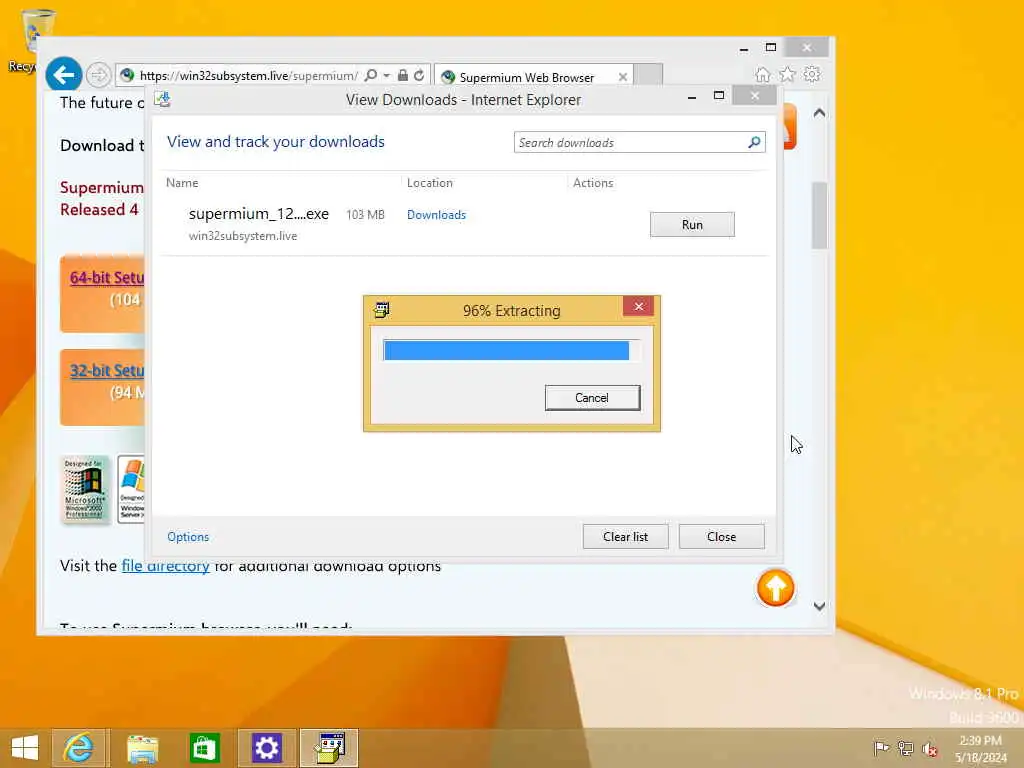Click the 103 MB file size text

point(365,214)
